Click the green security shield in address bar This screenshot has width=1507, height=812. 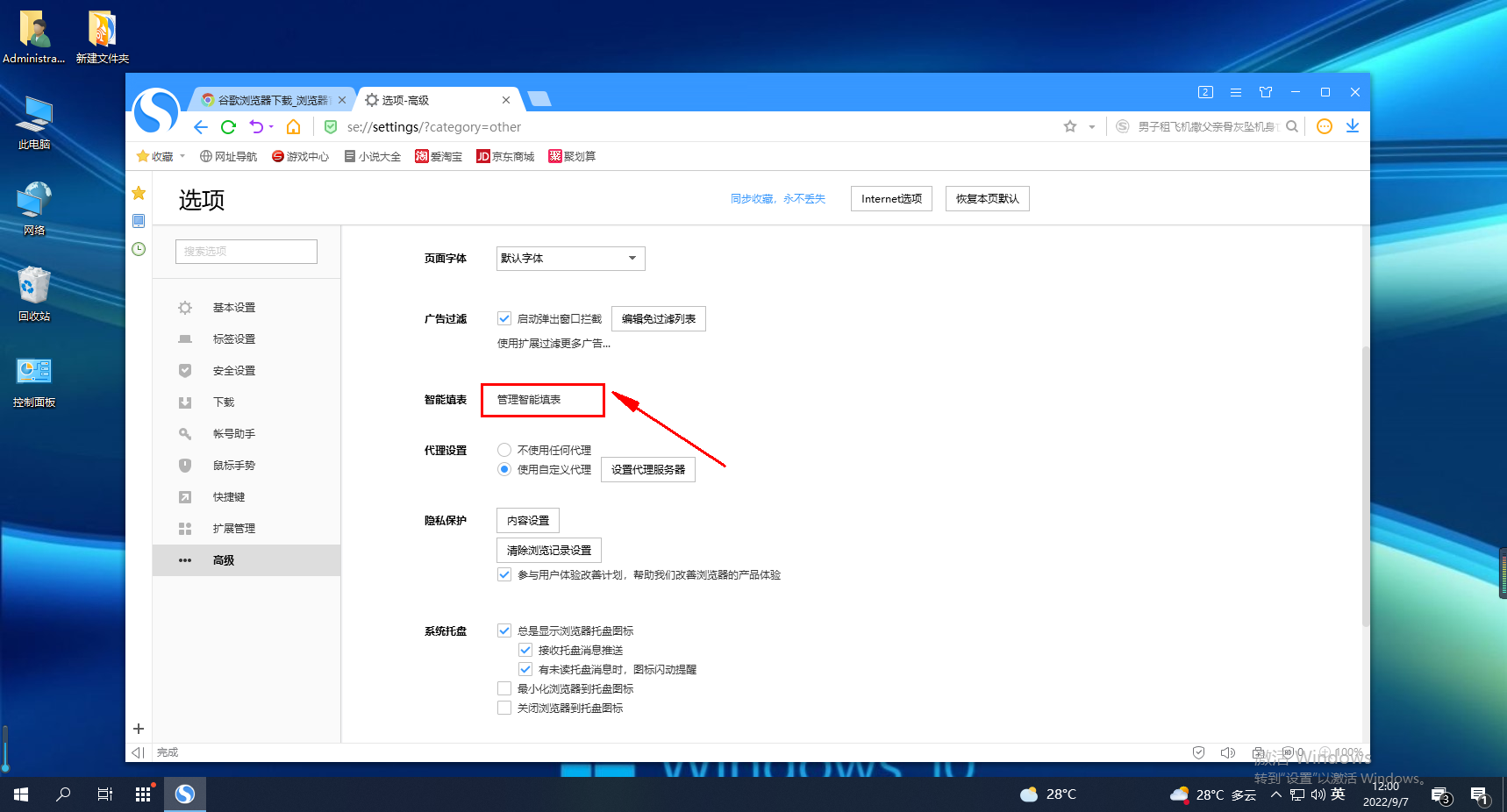(330, 127)
